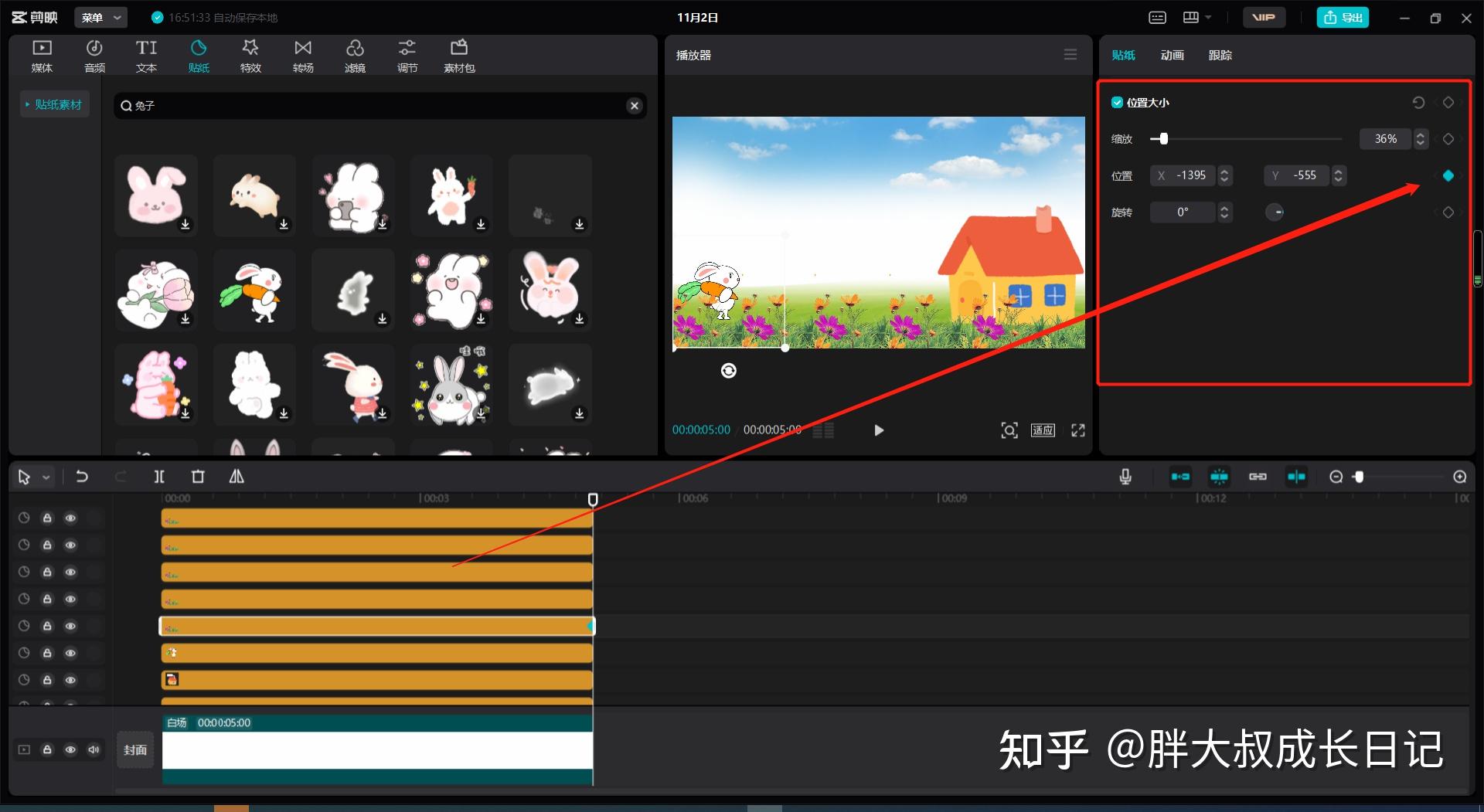This screenshot has height=812, width=1484.
Task: Expand the 贴纸素材 category
Action: click(x=54, y=104)
